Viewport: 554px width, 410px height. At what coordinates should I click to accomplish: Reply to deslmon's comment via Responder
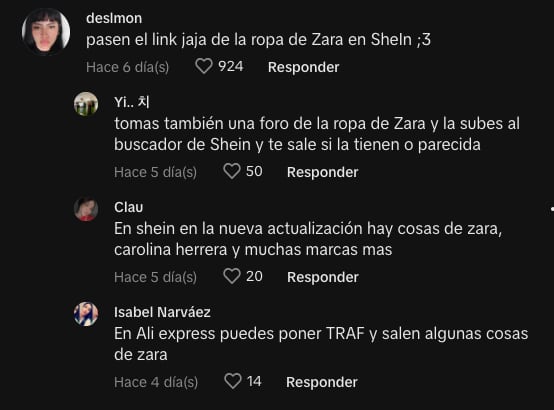[x=303, y=67]
